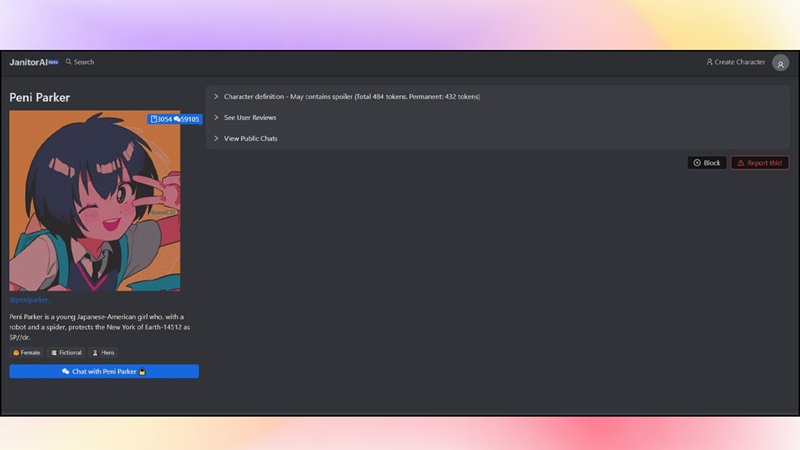800x450 pixels.
Task: Click the Report this! button
Action: (760, 163)
